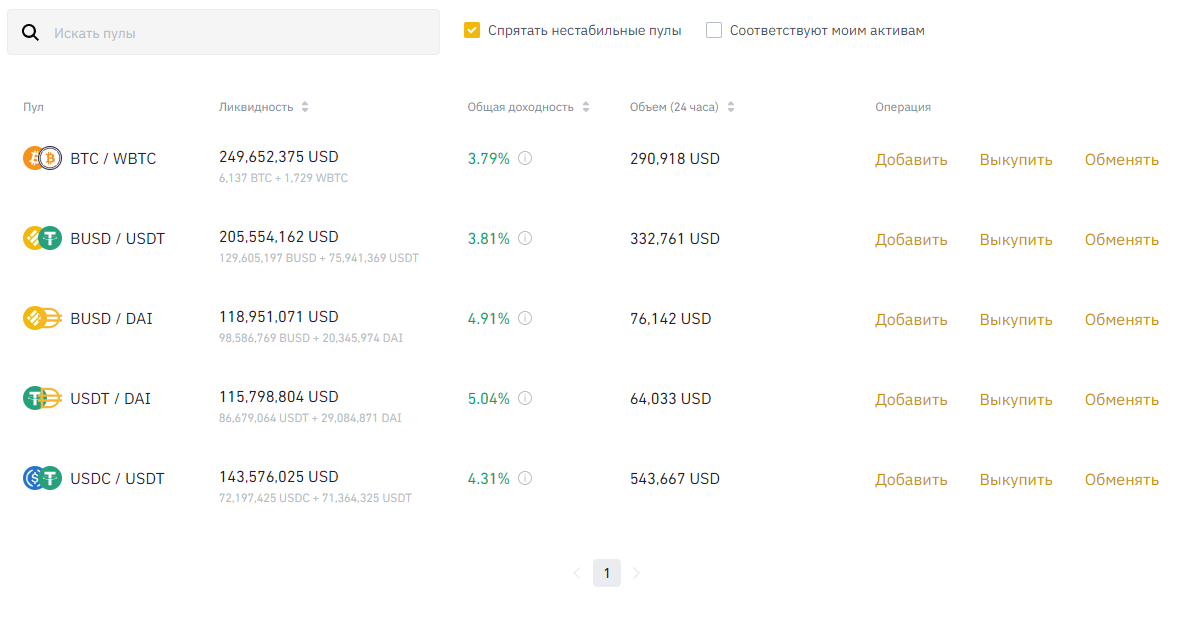The height and width of the screenshot is (625, 1200).
Task: Click the search magnifier icon
Action: 30,33
